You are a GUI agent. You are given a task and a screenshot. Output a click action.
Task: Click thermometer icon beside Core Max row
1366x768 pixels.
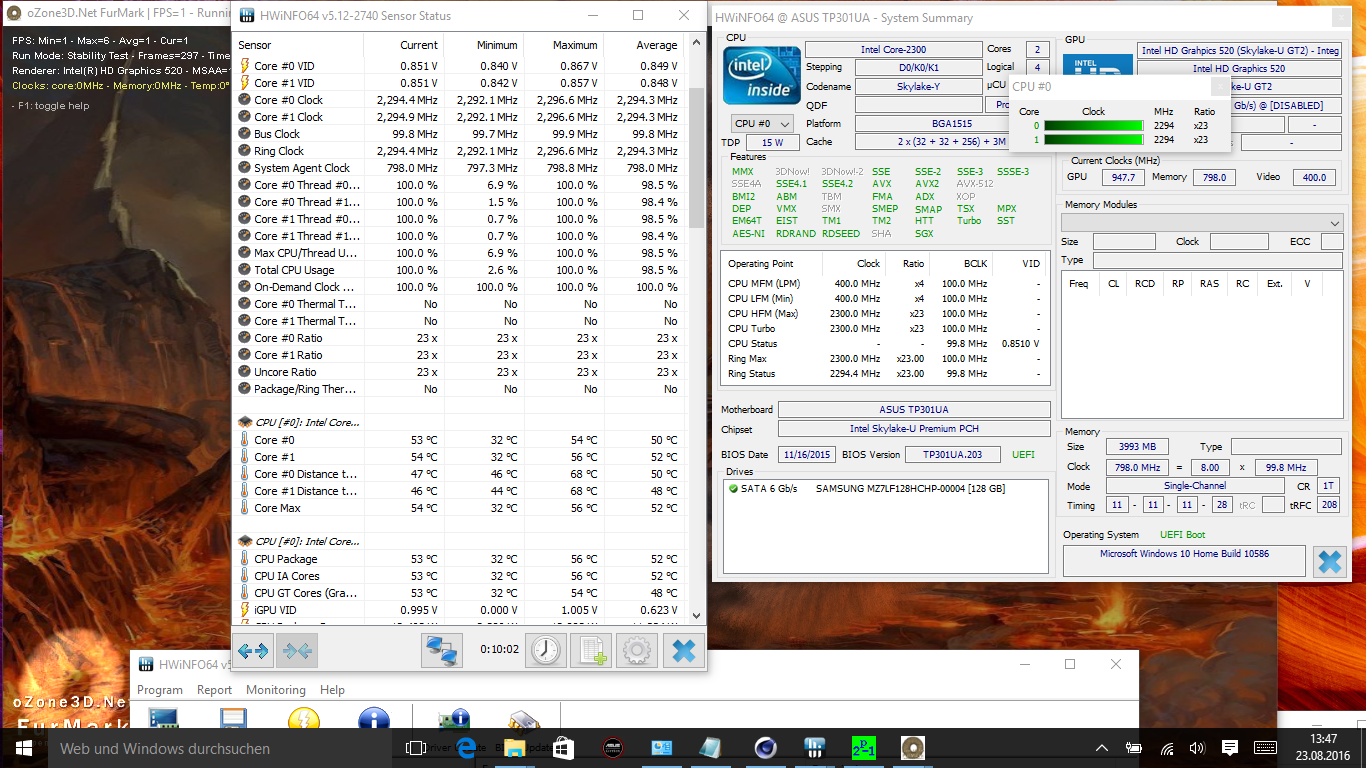coord(245,508)
